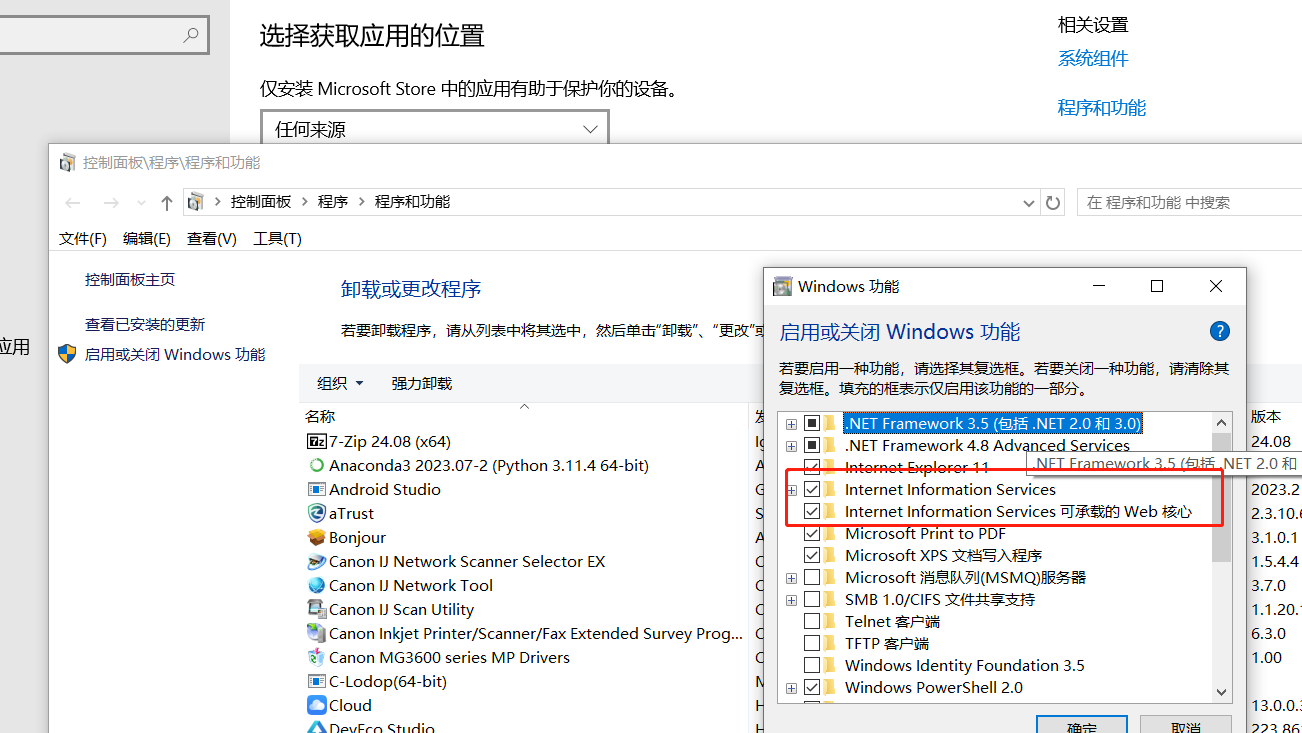
Task: Enable the Telnet 客户端 checkbox
Action: [x=812, y=621]
